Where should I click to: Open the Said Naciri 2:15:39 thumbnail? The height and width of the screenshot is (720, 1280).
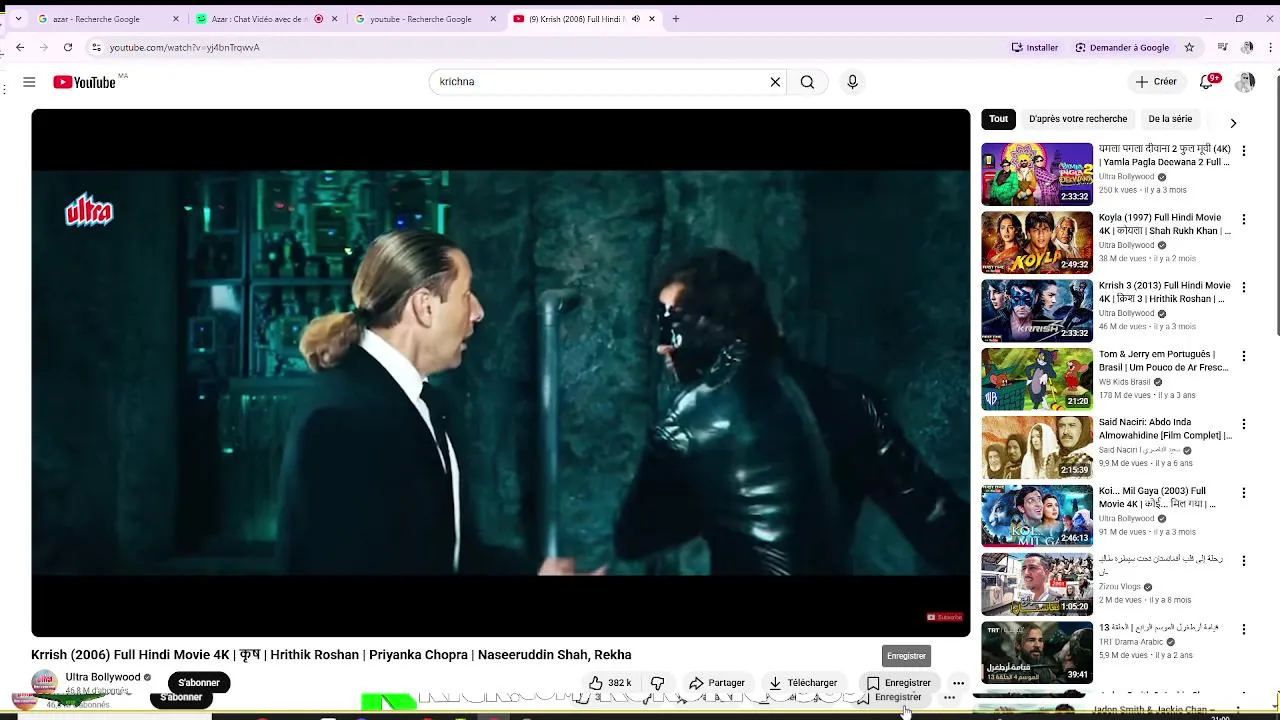pos(1037,447)
